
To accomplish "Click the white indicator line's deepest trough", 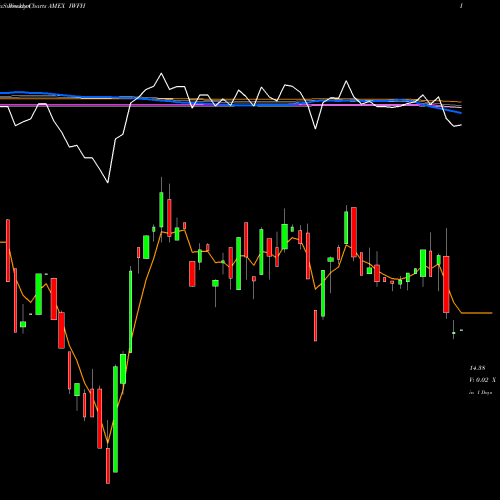I will 108,182.
